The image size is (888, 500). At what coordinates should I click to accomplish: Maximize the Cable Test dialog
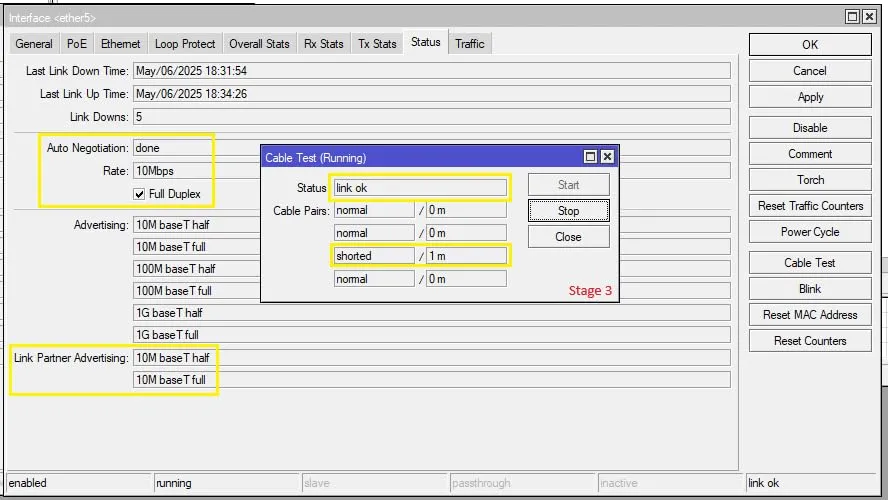coord(590,156)
